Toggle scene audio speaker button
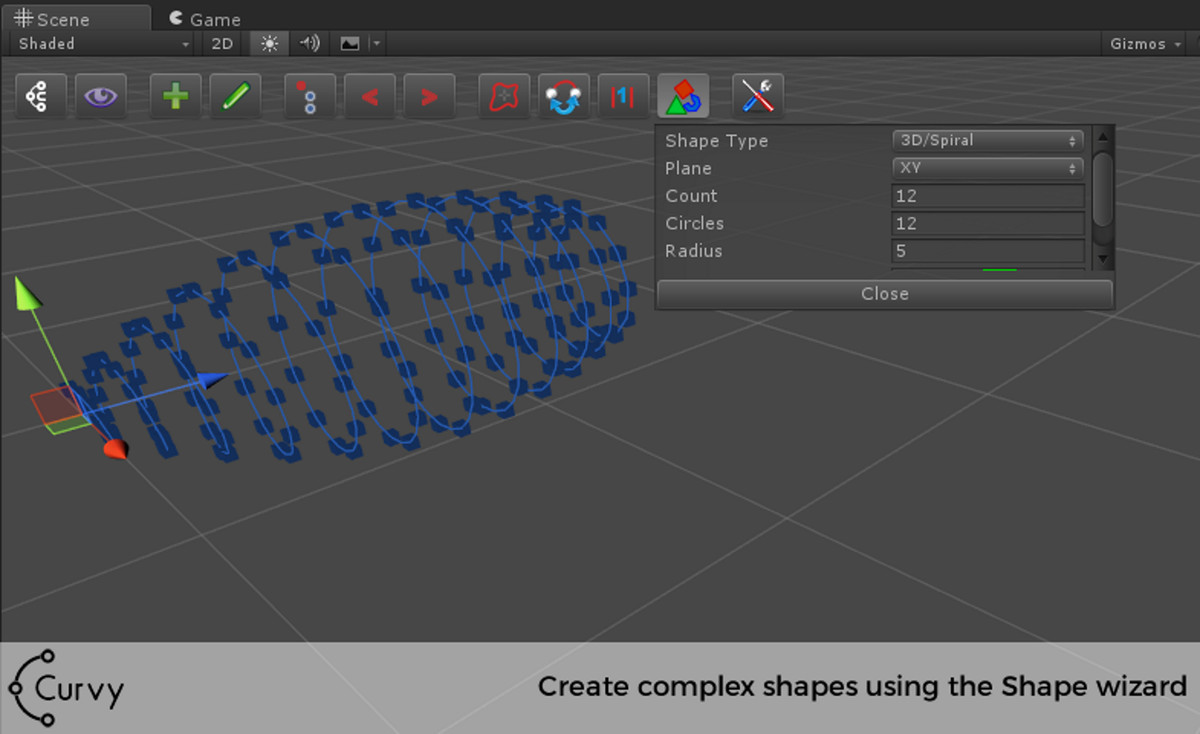Viewport: 1200px width, 734px height. (x=310, y=44)
